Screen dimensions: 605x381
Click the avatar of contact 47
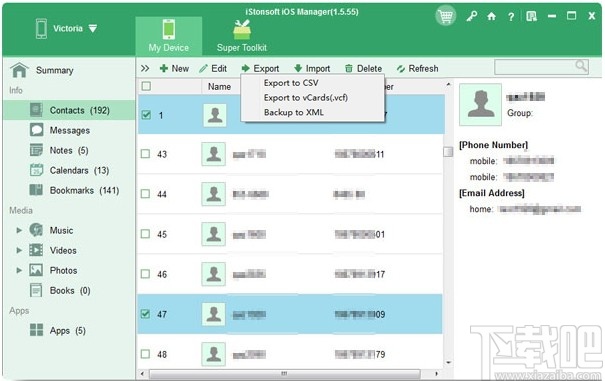[213, 314]
